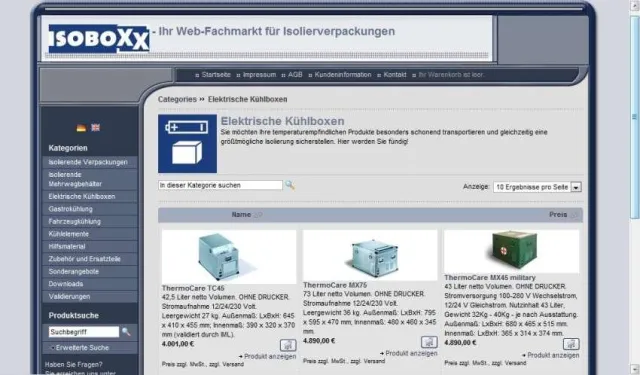Click the ISOBOXX logo
This screenshot has height=375, width=640.
(99, 39)
